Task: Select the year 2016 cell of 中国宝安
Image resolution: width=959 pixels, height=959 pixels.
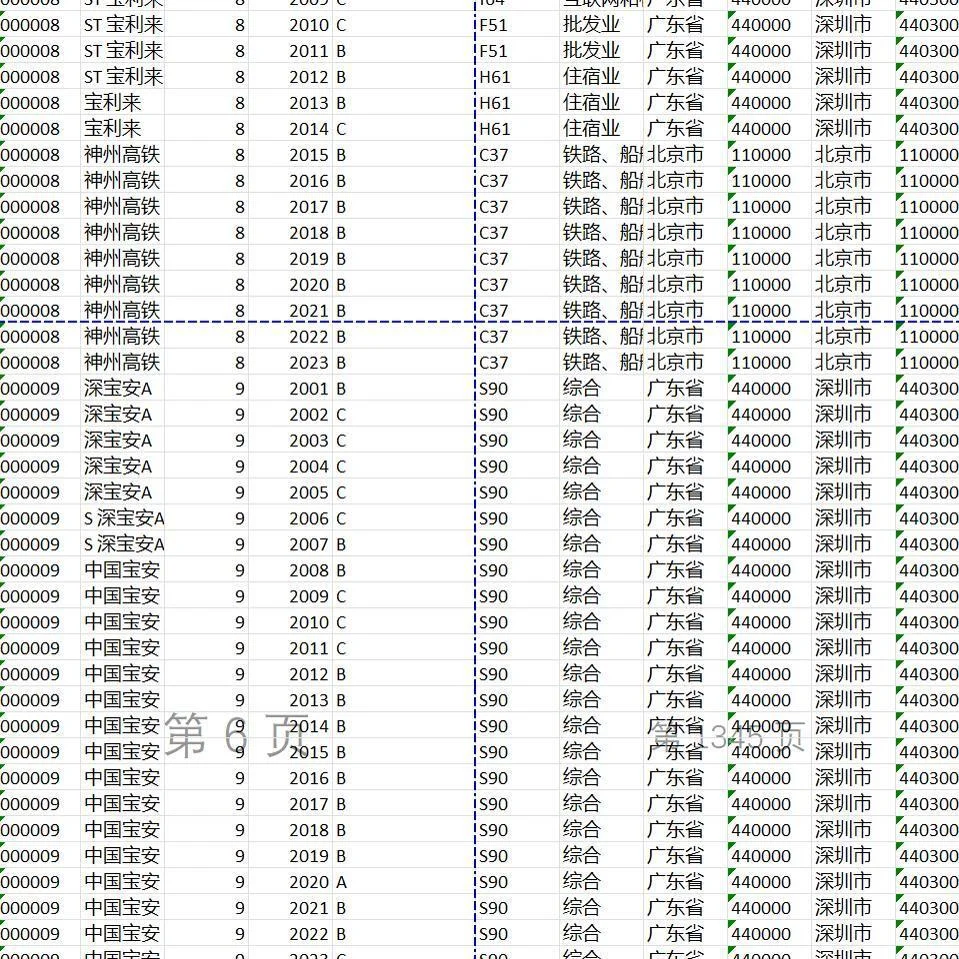Action: pyautogui.click(x=291, y=778)
